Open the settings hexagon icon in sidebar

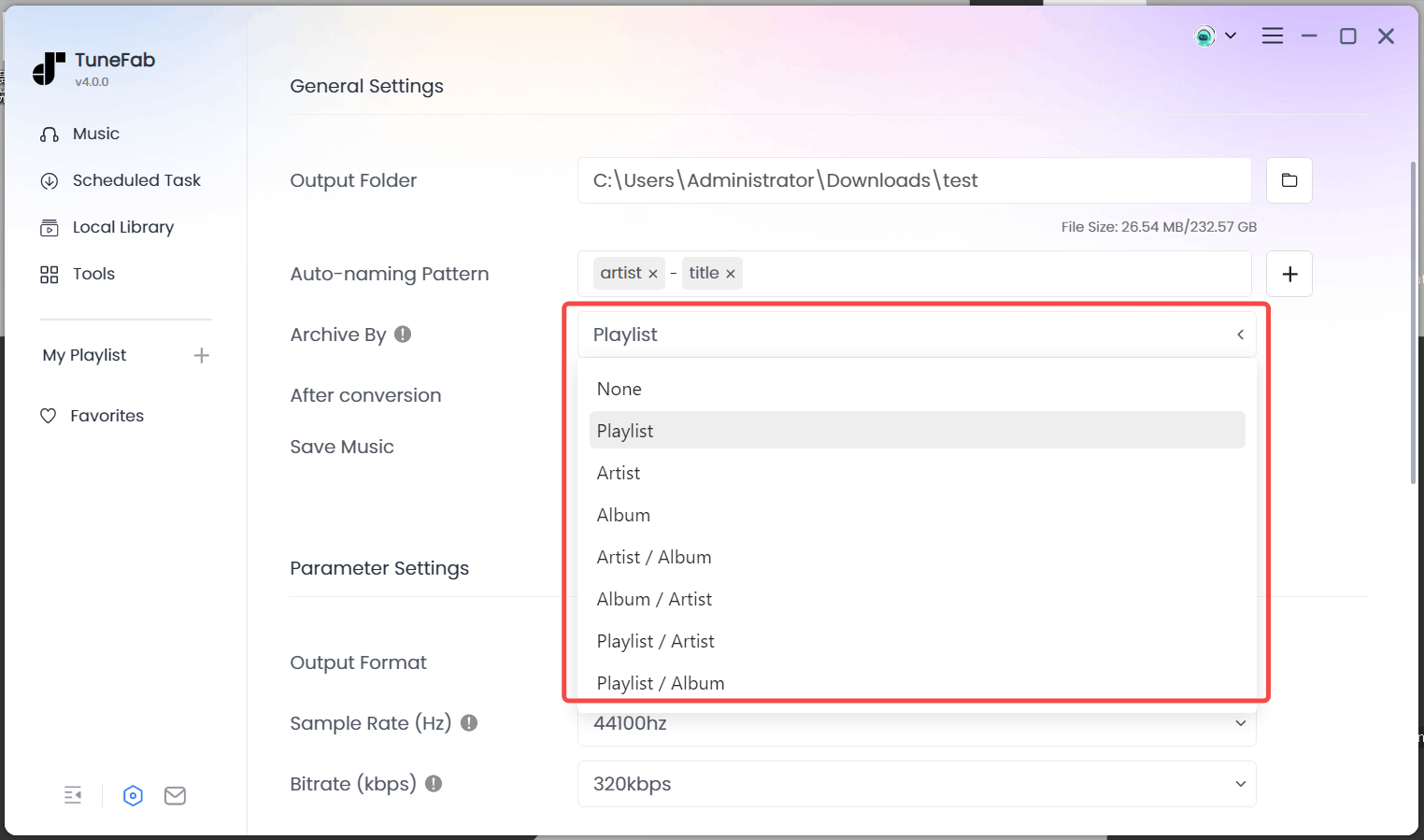pyautogui.click(x=133, y=795)
